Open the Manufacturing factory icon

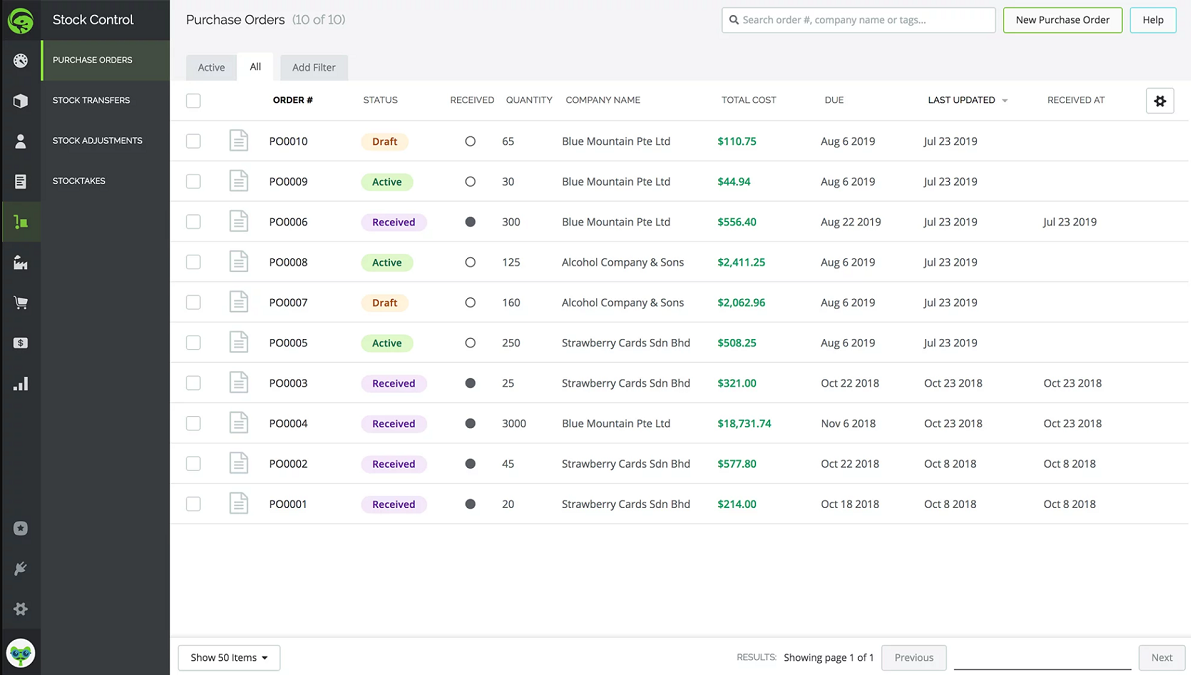point(20,262)
